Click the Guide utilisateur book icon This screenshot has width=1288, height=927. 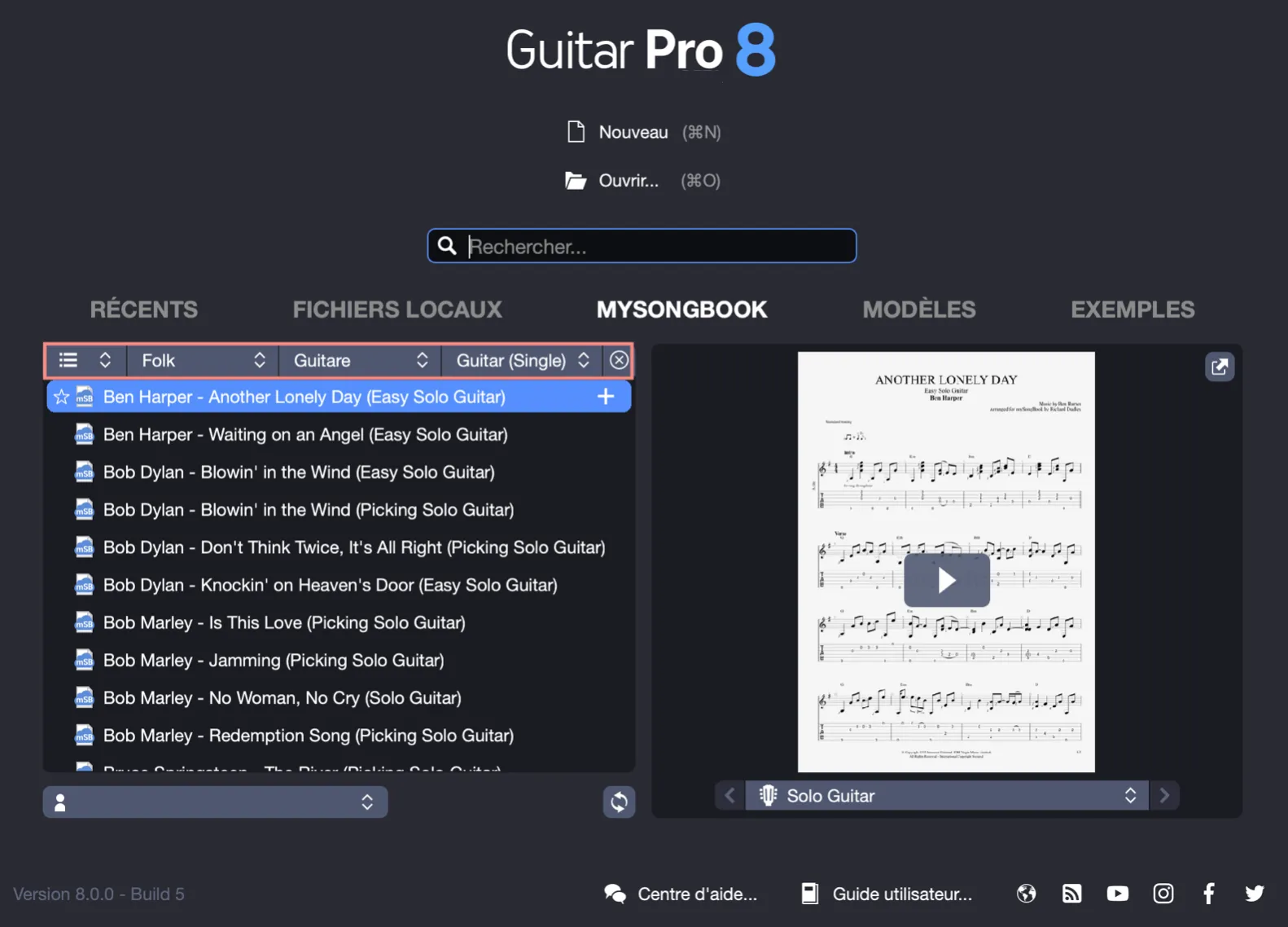tap(809, 894)
